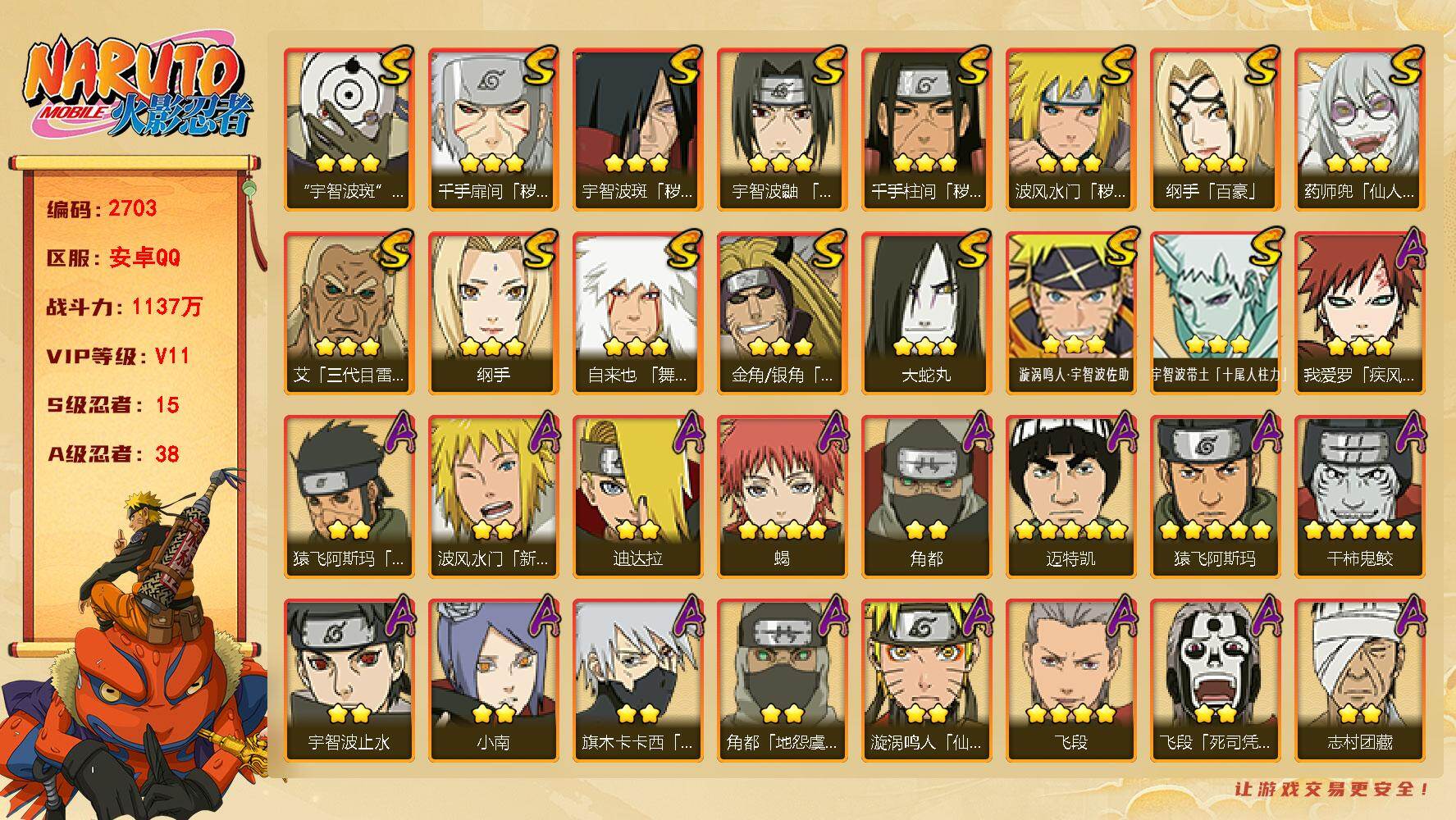Click the 角都 ninja card in third row
This screenshot has width=1456, height=820.
click(x=926, y=497)
